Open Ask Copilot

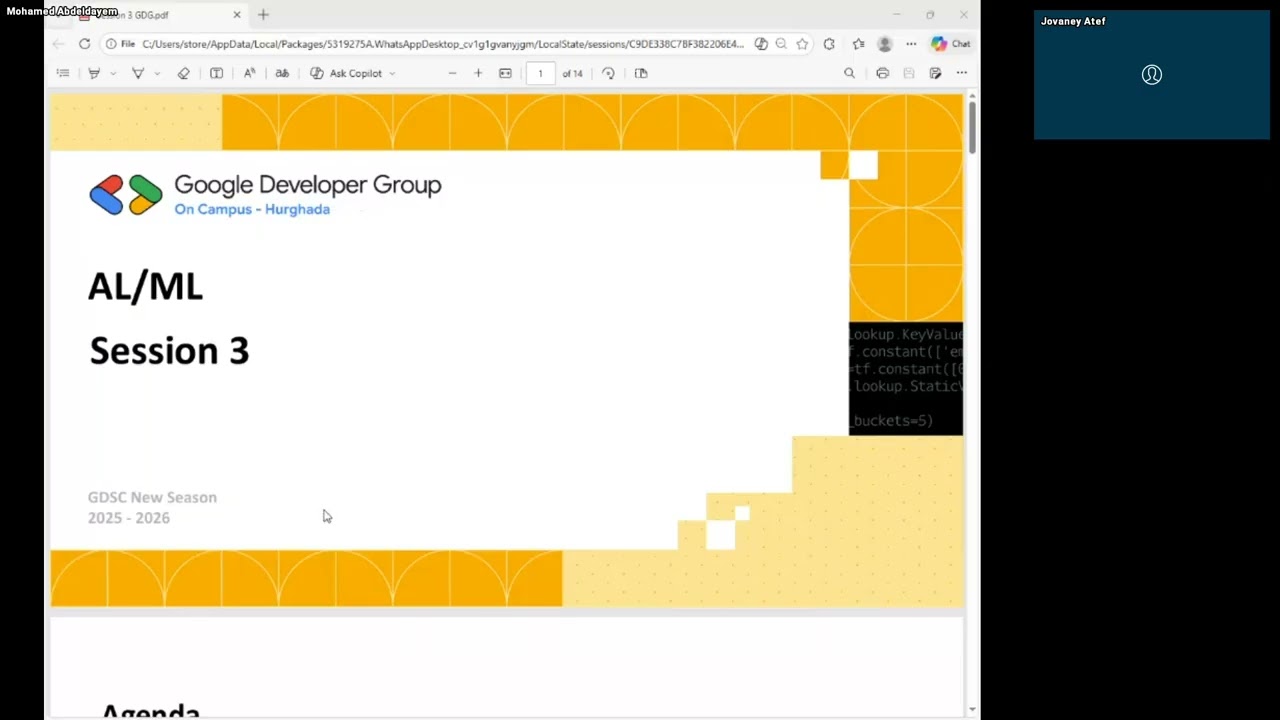point(347,73)
